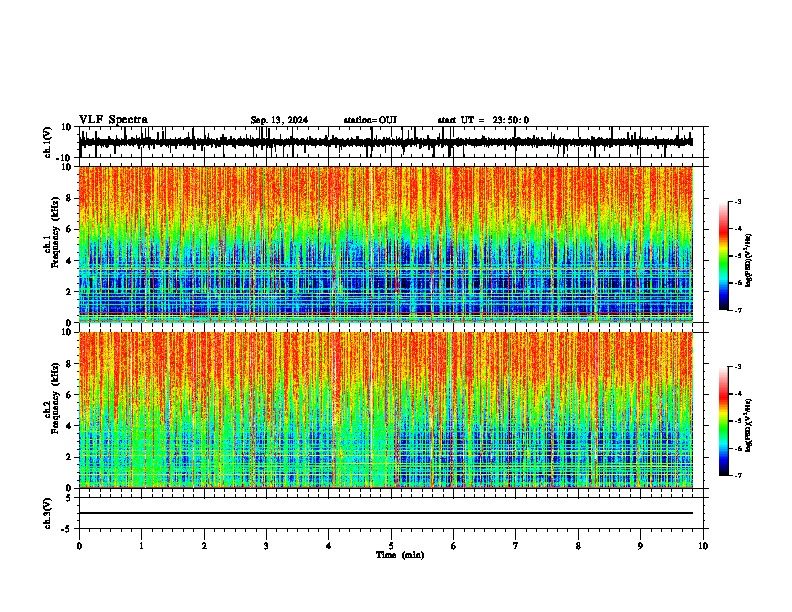Click the "Time (min)" x-axis label
This screenshot has width=792, height=612.
coord(400,555)
